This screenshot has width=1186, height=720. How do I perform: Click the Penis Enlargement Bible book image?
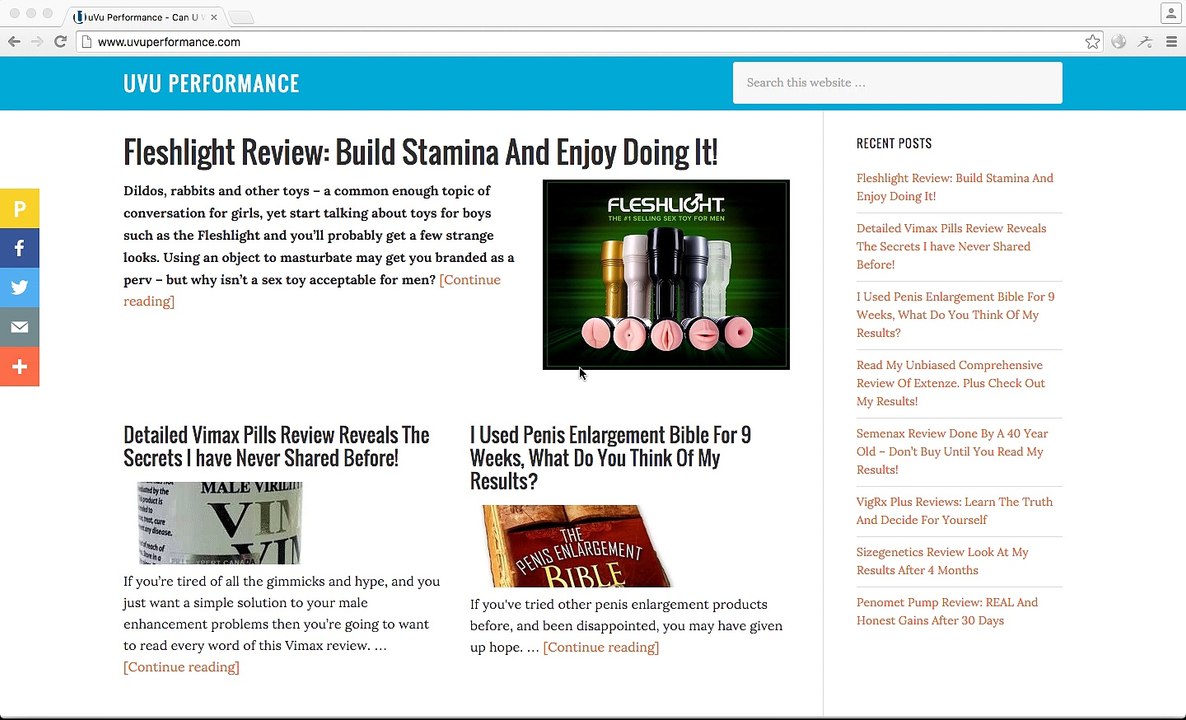point(578,546)
